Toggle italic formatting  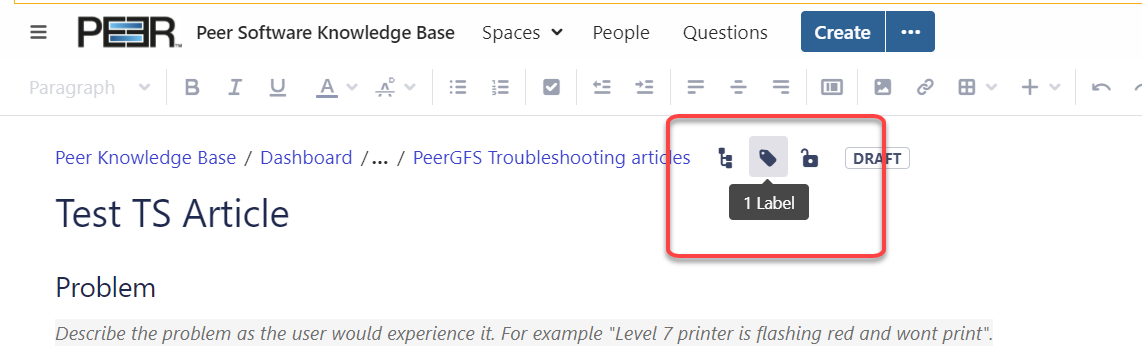click(x=235, y=88)
